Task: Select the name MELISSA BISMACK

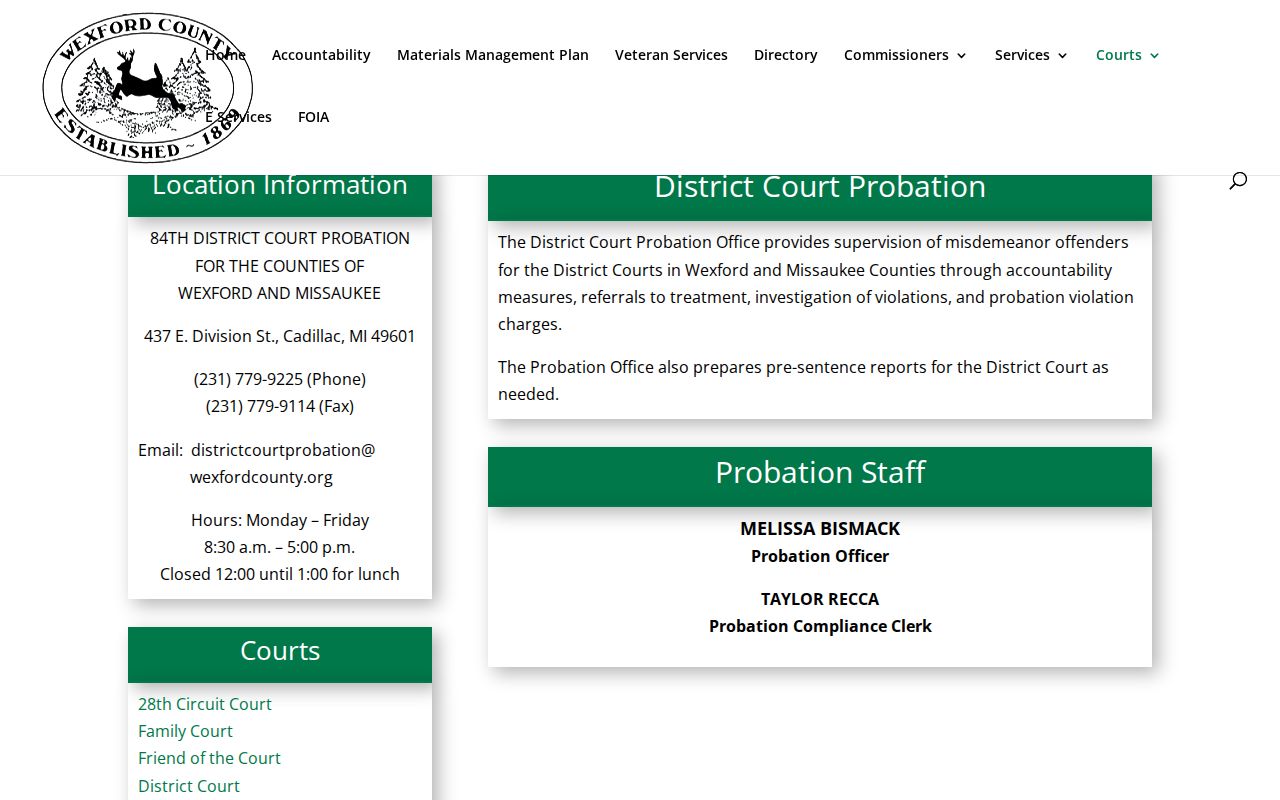Action: [x=820, y=528]
